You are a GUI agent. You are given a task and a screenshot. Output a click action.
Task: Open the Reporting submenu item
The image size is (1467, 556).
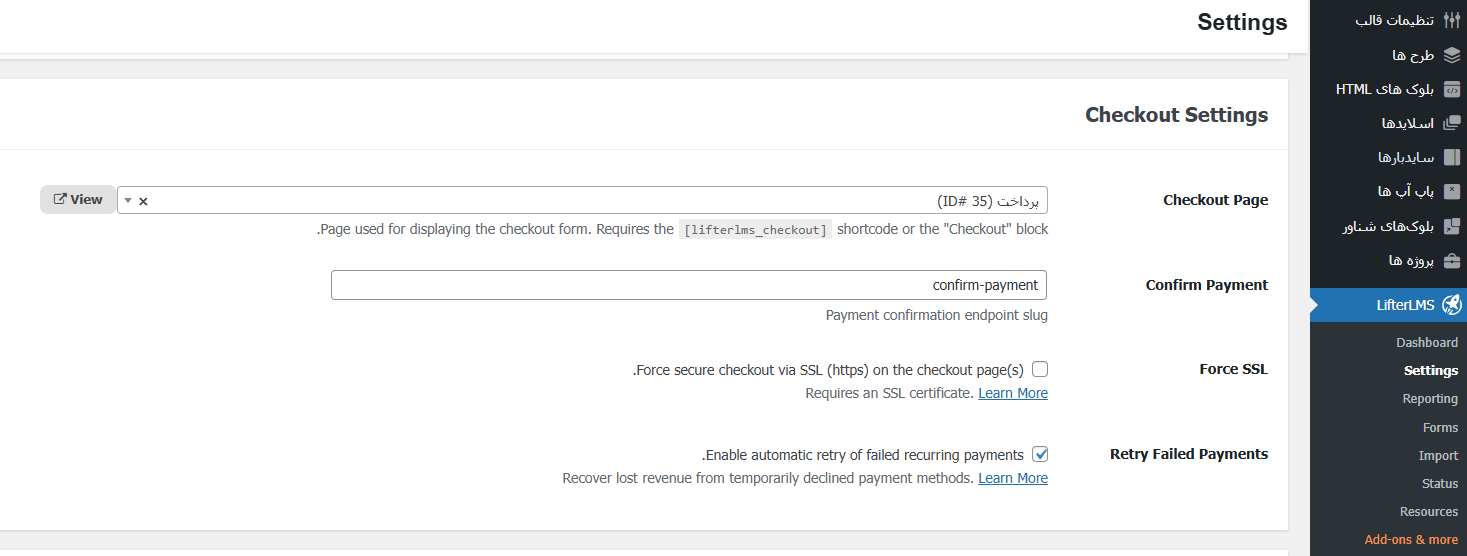pos(1430,399)
